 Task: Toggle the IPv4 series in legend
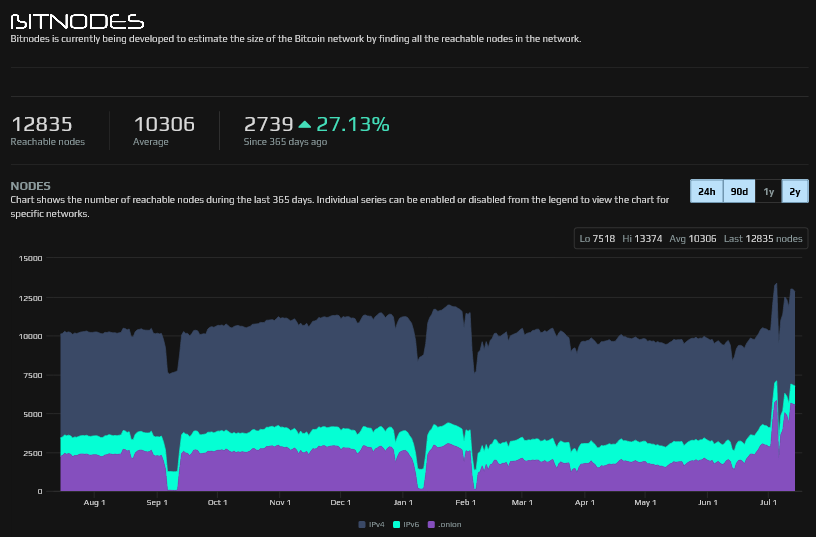coord(371,524)
